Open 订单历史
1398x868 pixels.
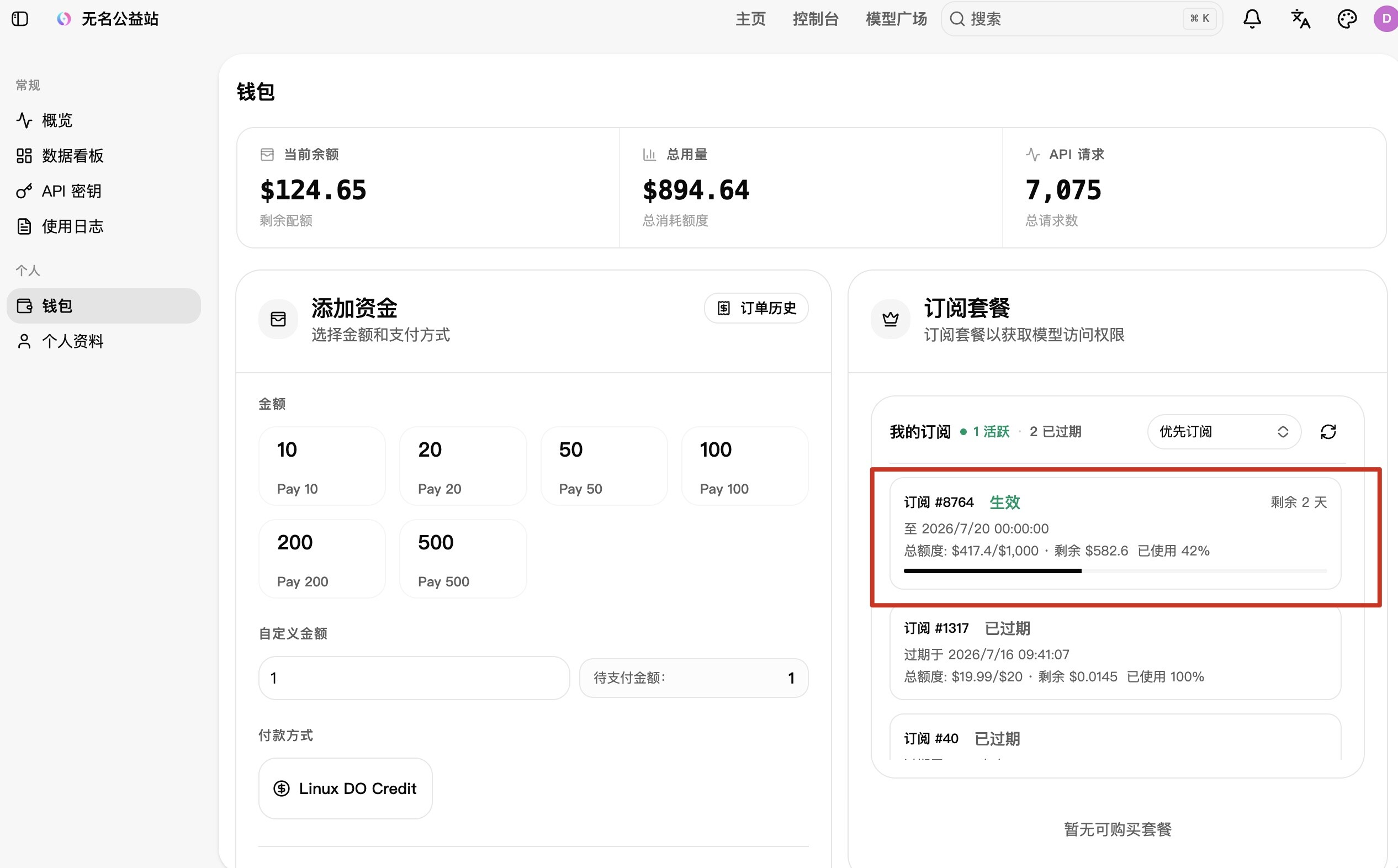[x=756, y=308]
